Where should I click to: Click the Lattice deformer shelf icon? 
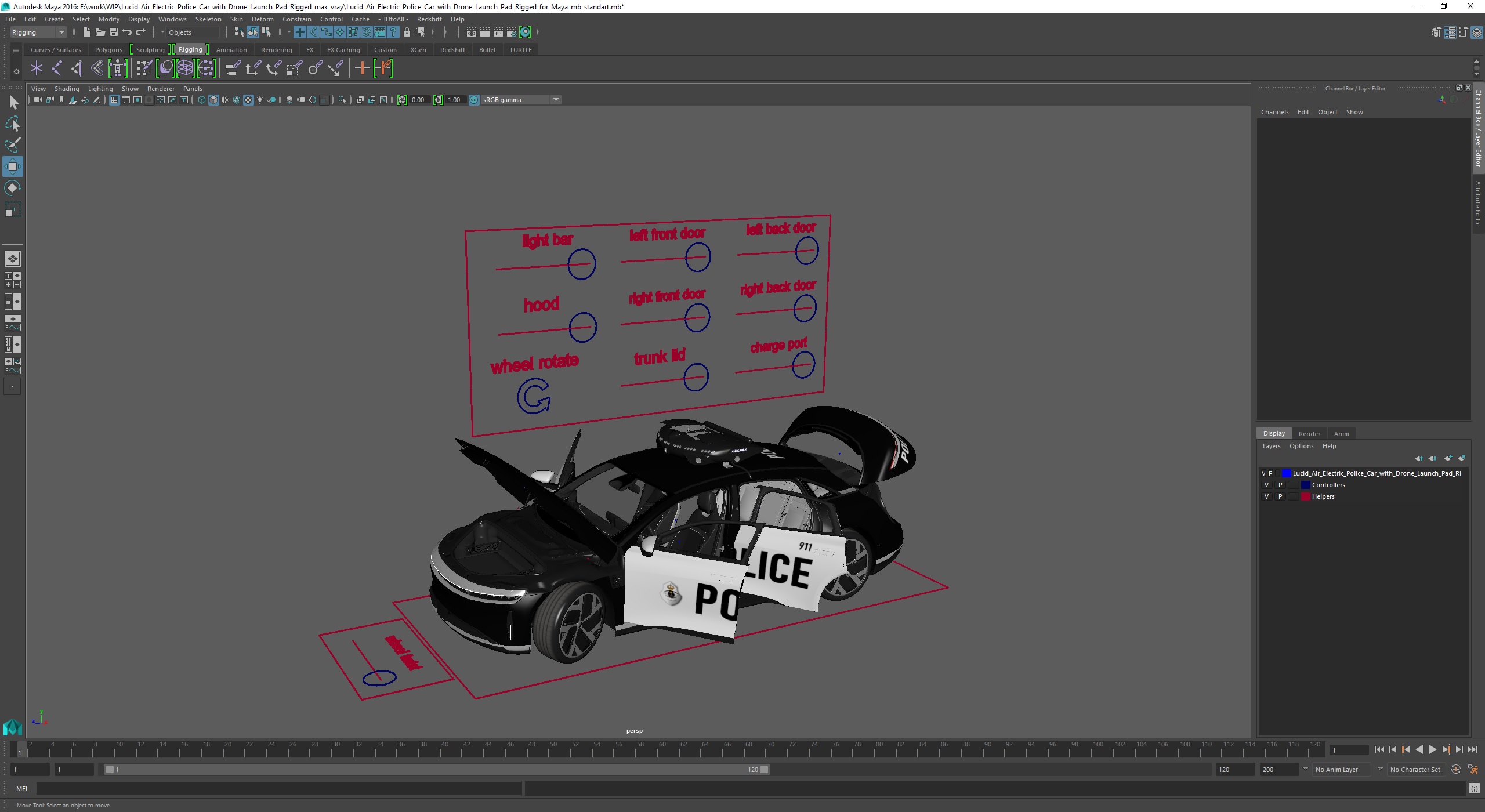pyautogui.click(x=185, y=68)
